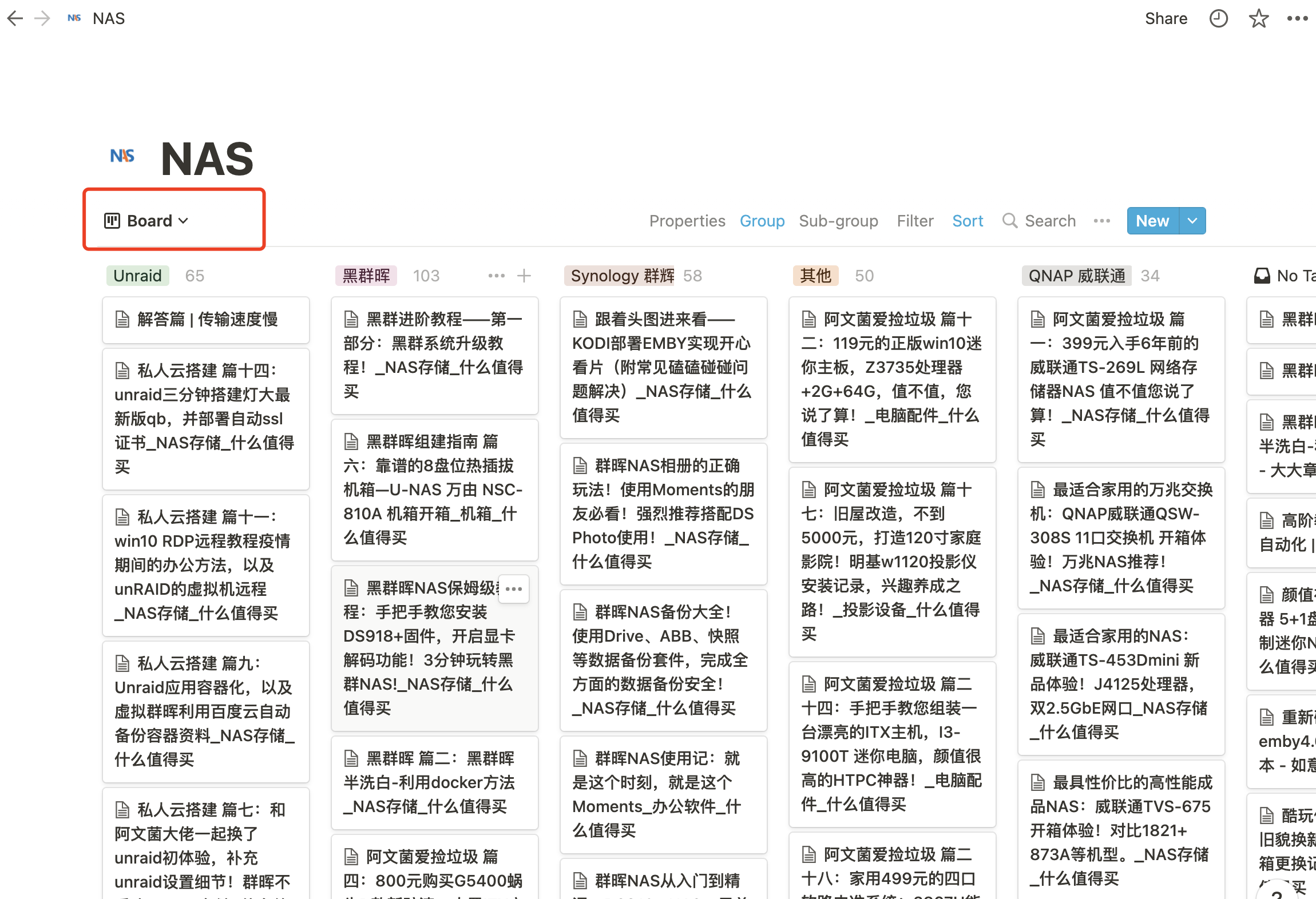Add a new card to 黑群晖 column

pos(524,276)
